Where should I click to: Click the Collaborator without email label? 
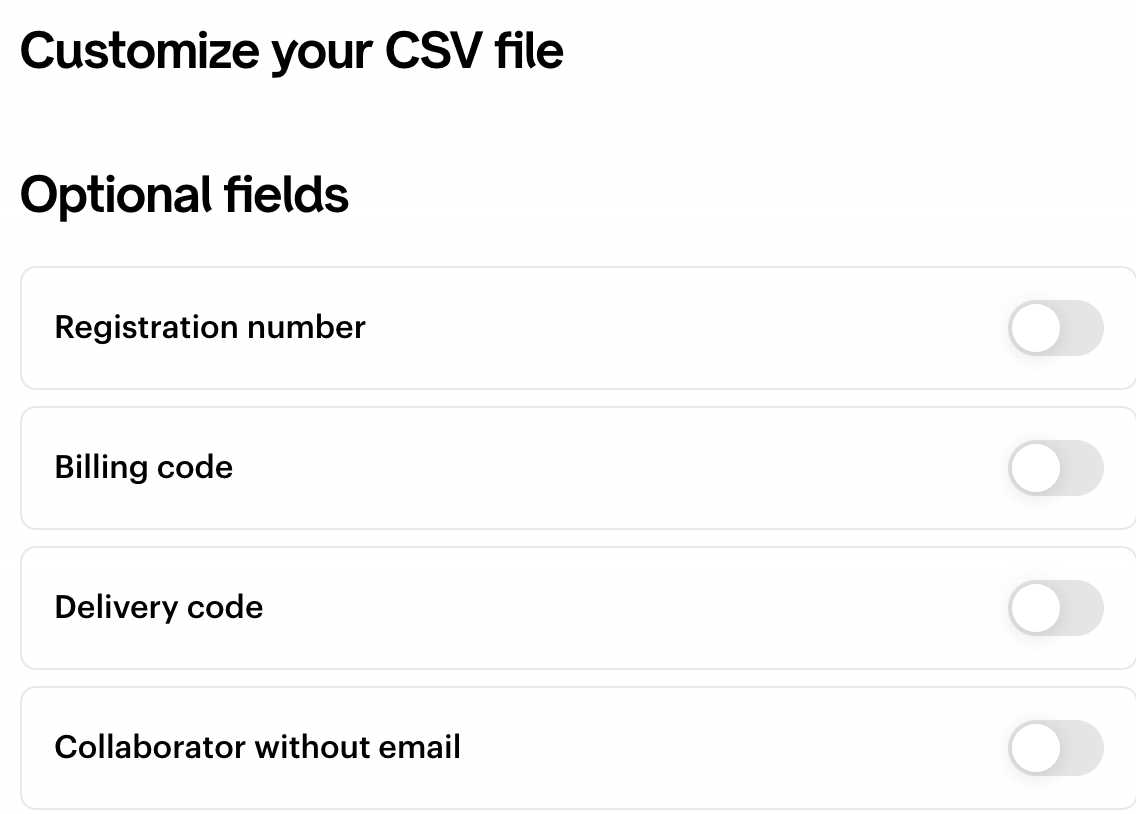pyautogui.click(x=258, y=748)
